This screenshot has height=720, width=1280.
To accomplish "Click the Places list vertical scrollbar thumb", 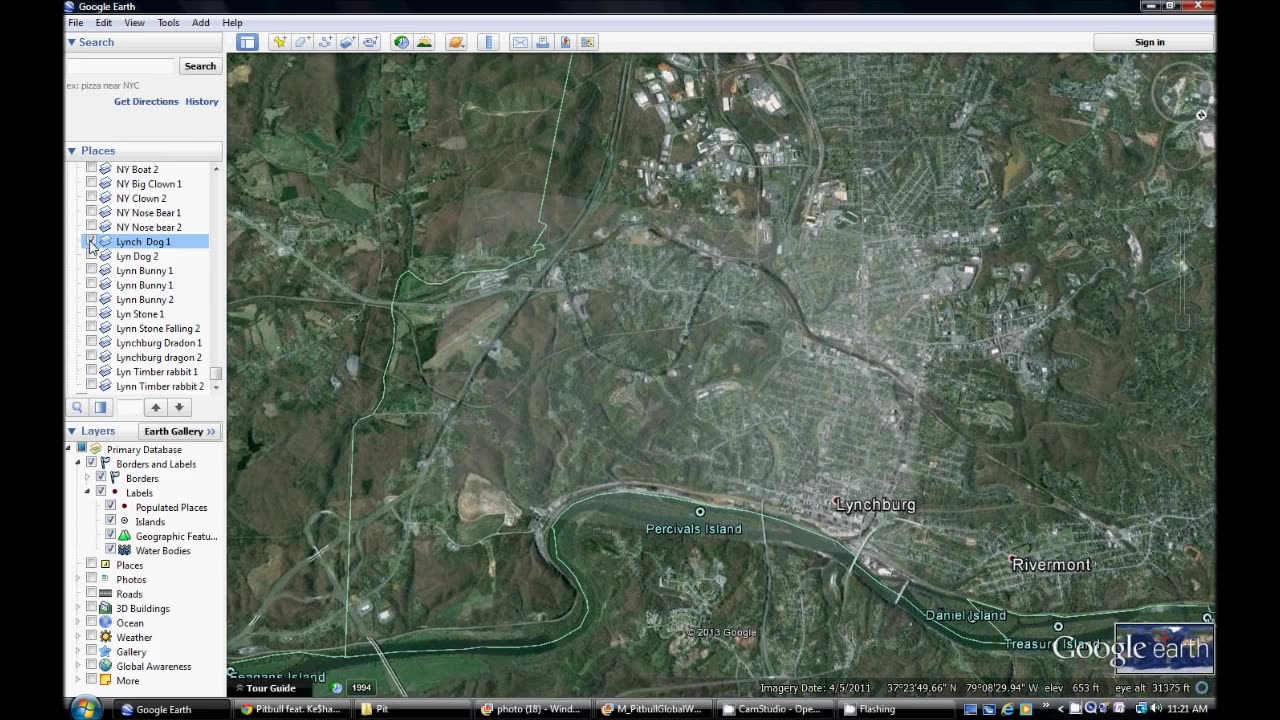I will pos(216,373).
